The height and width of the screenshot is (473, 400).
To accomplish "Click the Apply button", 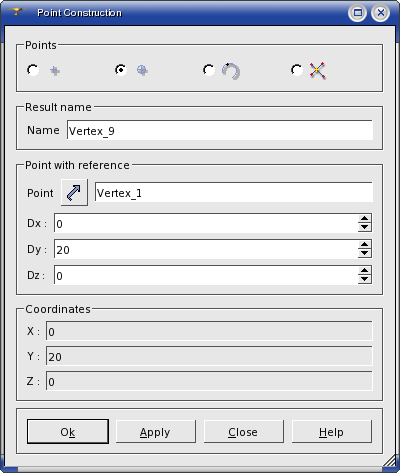I will tap(155, 432).
